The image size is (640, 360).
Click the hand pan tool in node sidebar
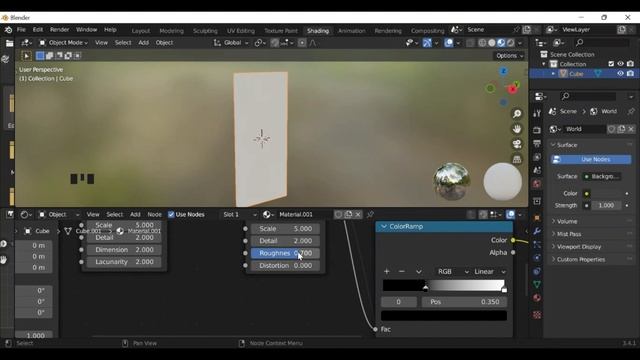click(x=4, y=260)
